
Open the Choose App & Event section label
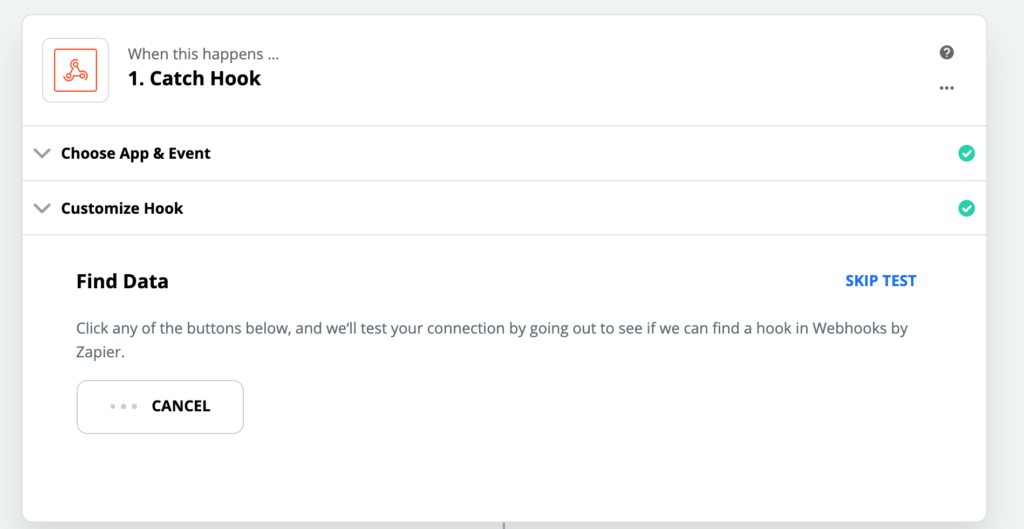click(136, 153)
